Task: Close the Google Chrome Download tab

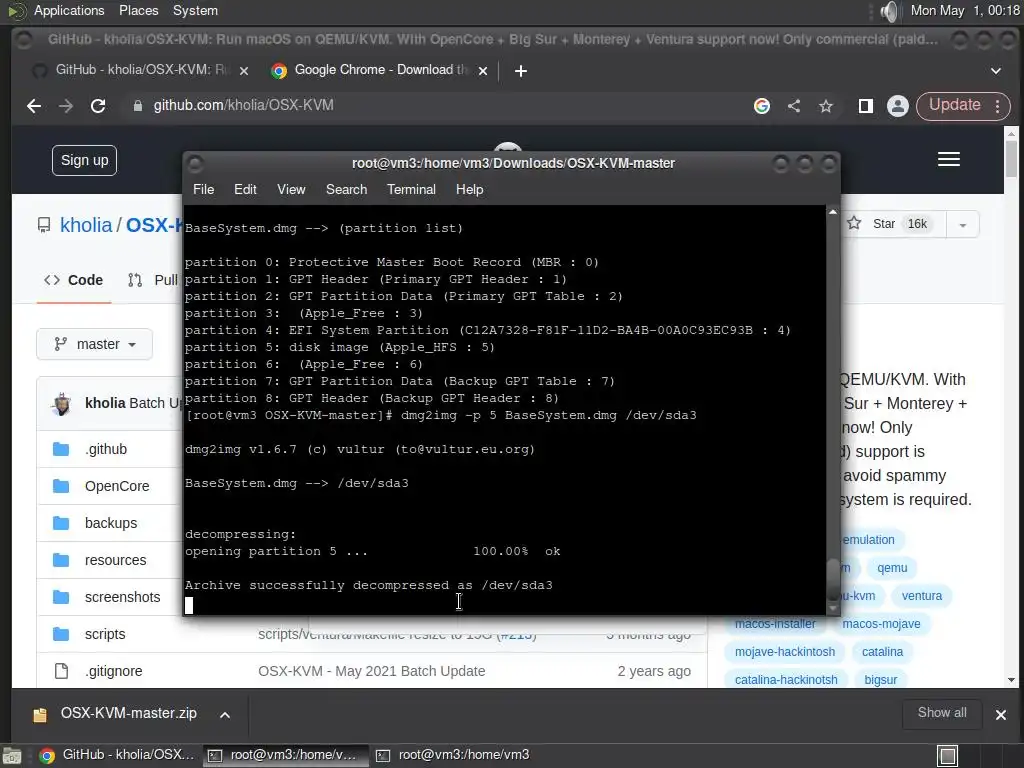Action: click(483, 71)
